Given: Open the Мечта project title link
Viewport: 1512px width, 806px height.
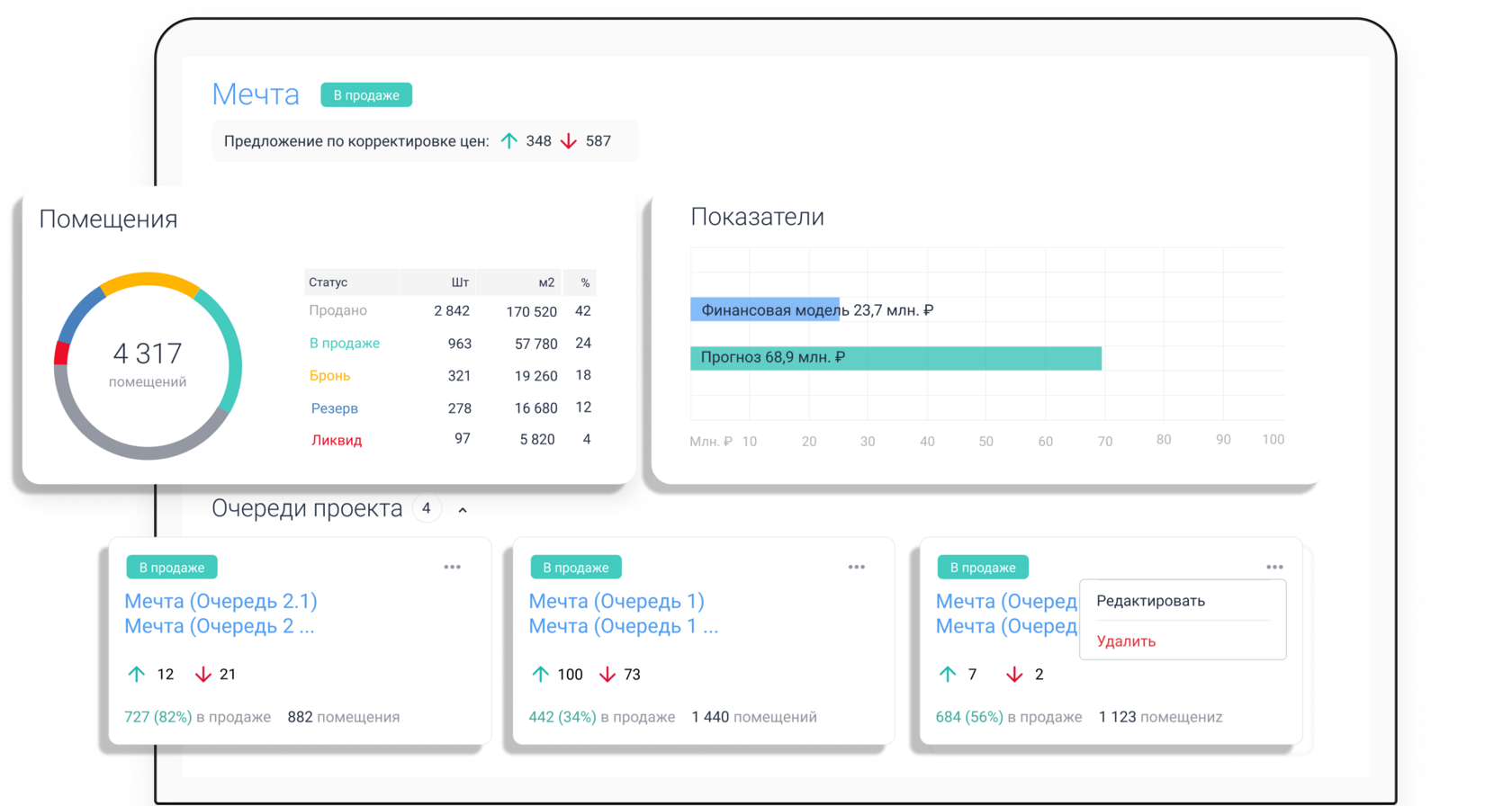Looking at the screenshot, I should [x=256, y=94].
